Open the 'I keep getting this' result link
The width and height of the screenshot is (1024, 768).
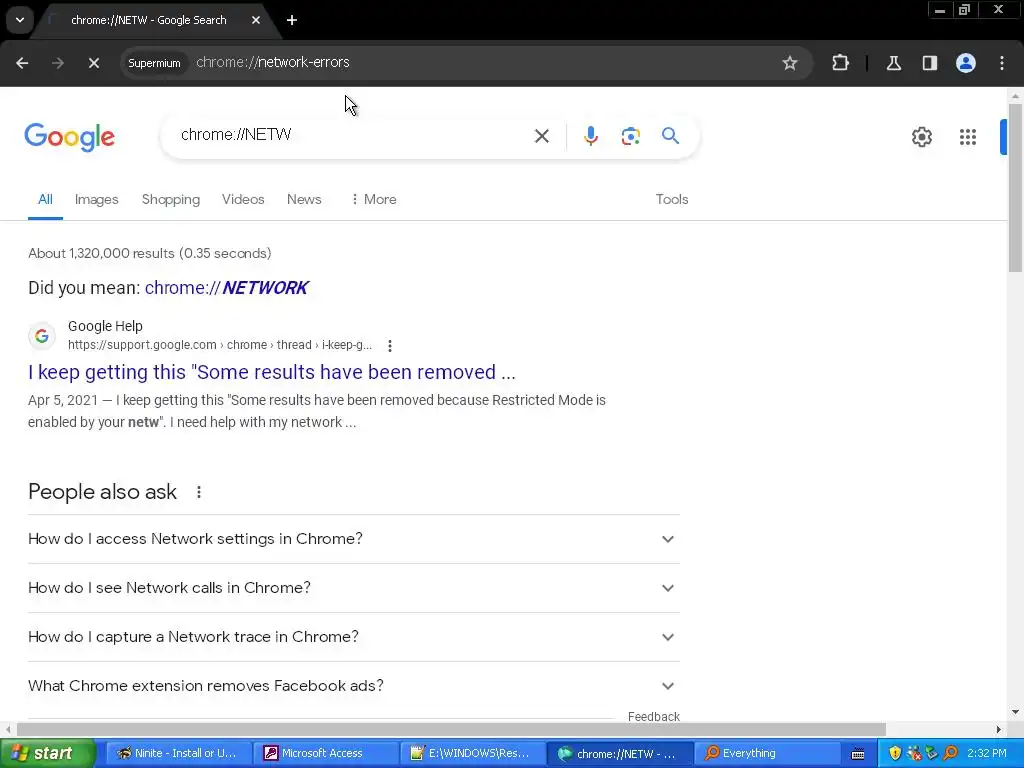(272, 372)
